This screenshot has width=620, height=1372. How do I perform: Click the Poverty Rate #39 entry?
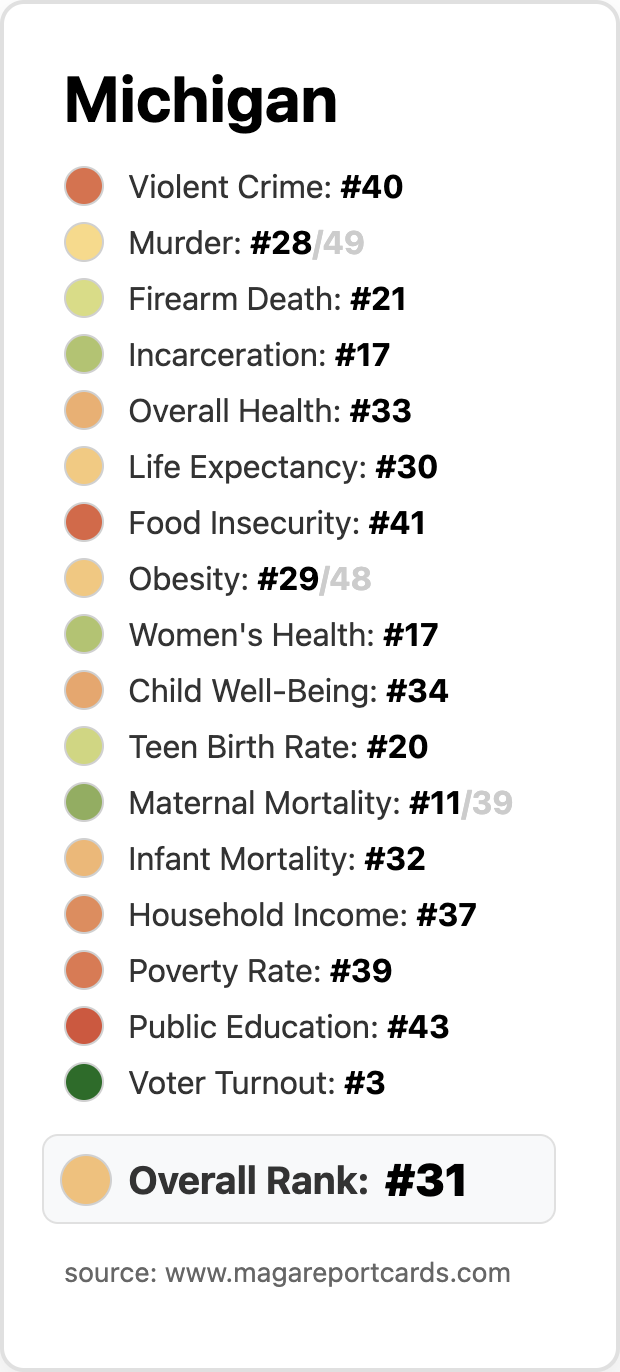pyautogui.click(x=228, y=971)
